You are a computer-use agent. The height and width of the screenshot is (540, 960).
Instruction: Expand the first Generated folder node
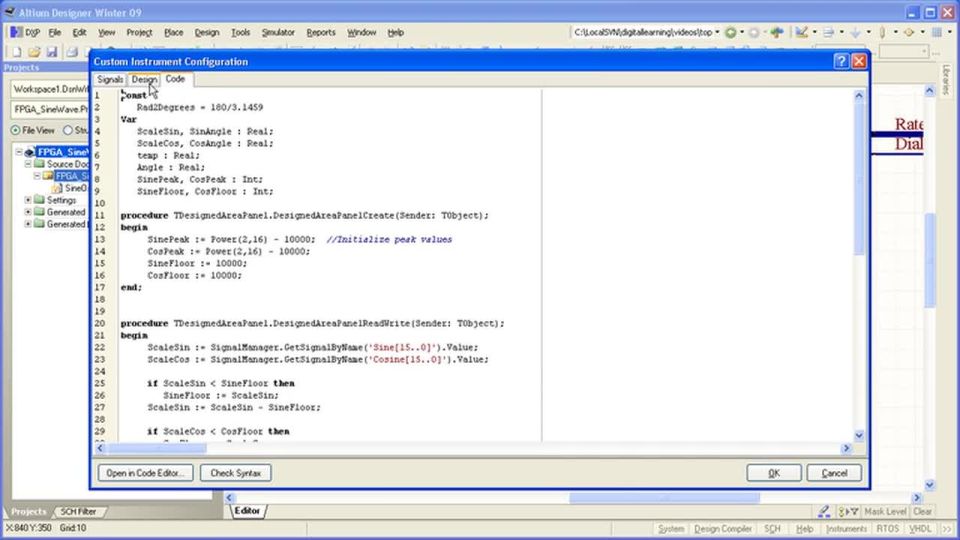tap(28, 212)
